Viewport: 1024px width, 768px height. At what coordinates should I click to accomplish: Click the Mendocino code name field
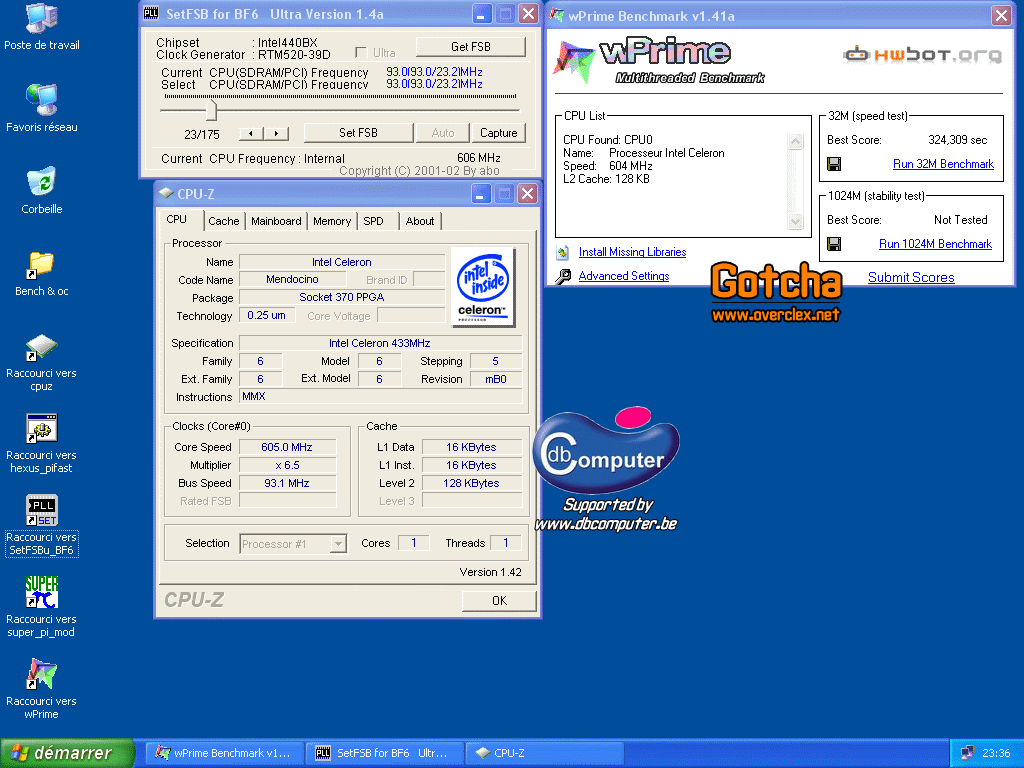click(x=293, y=280)
